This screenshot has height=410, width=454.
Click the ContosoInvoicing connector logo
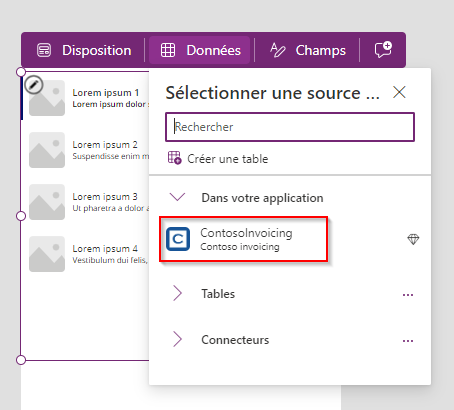[178, 239]
